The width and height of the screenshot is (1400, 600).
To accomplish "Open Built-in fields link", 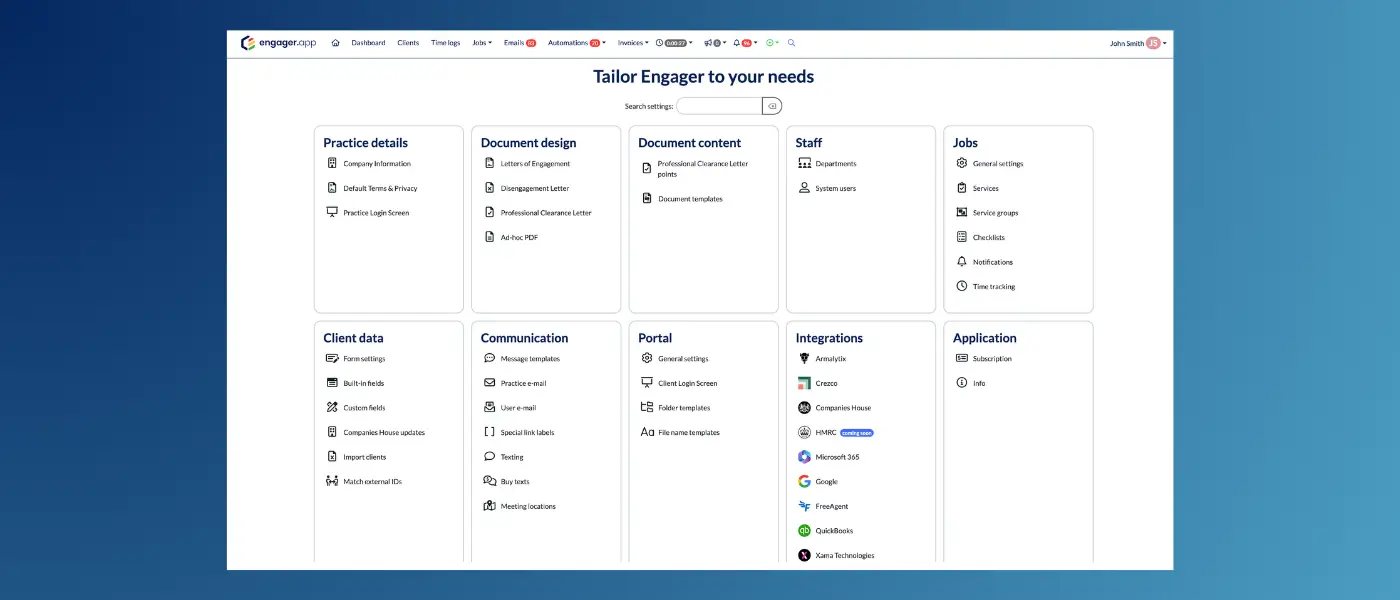I will point(364,383).
